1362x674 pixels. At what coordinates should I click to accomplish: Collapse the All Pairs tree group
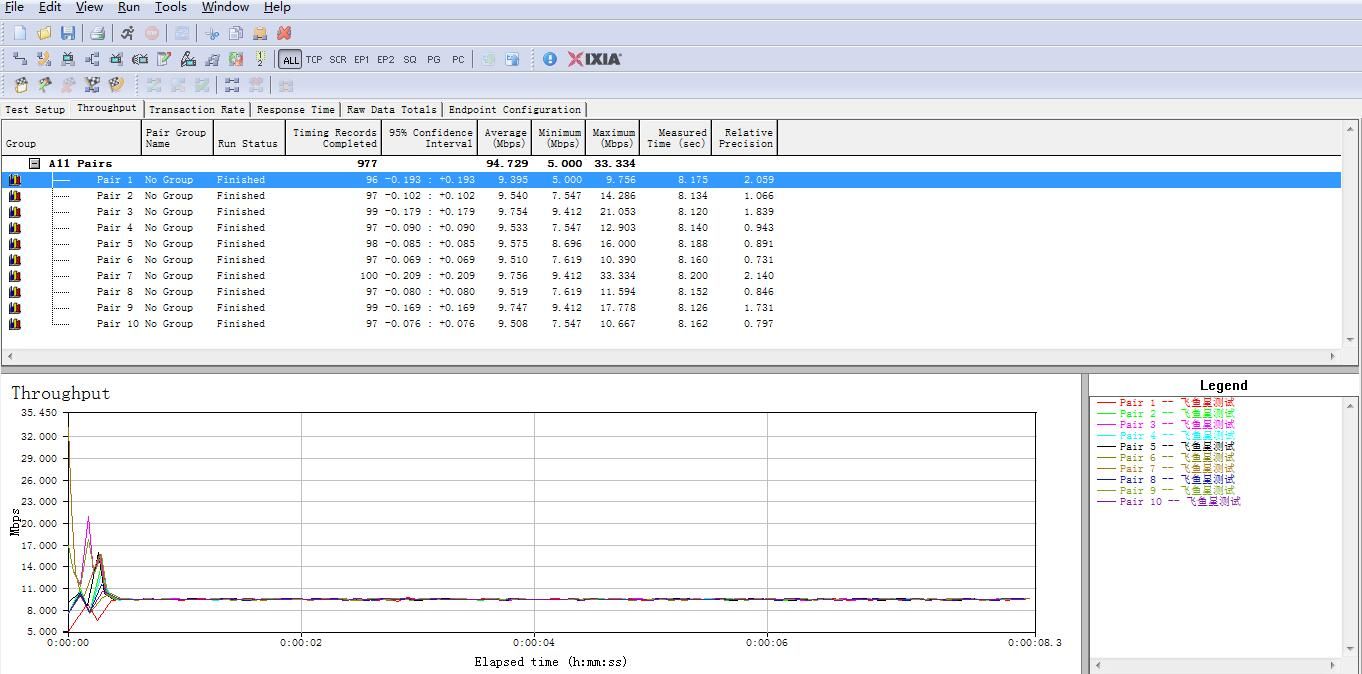click(x=34, y=163)
